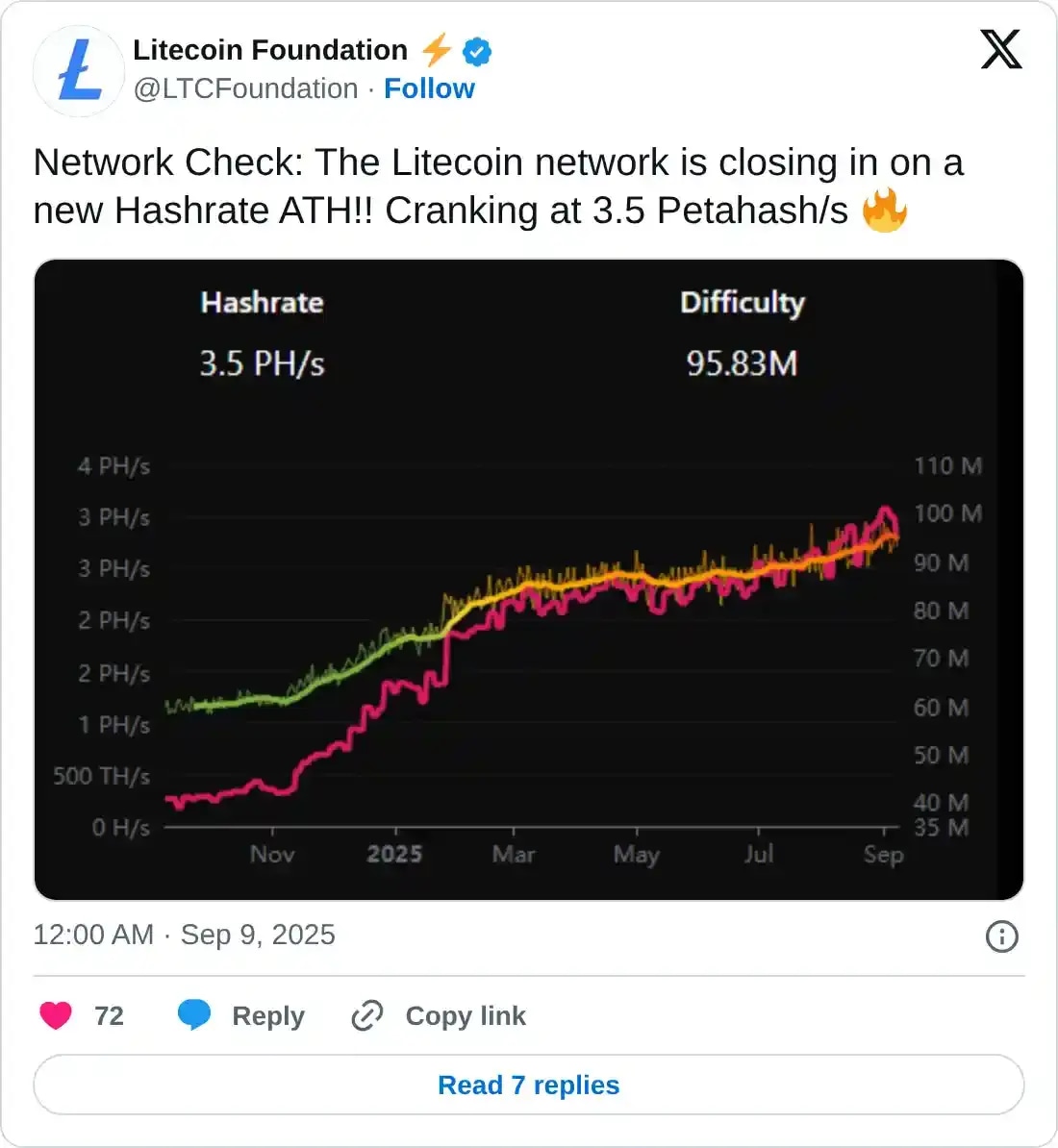The image size is (1058, 1148).
Task: Click the 72 likes count
Action: coord(109,1015)
